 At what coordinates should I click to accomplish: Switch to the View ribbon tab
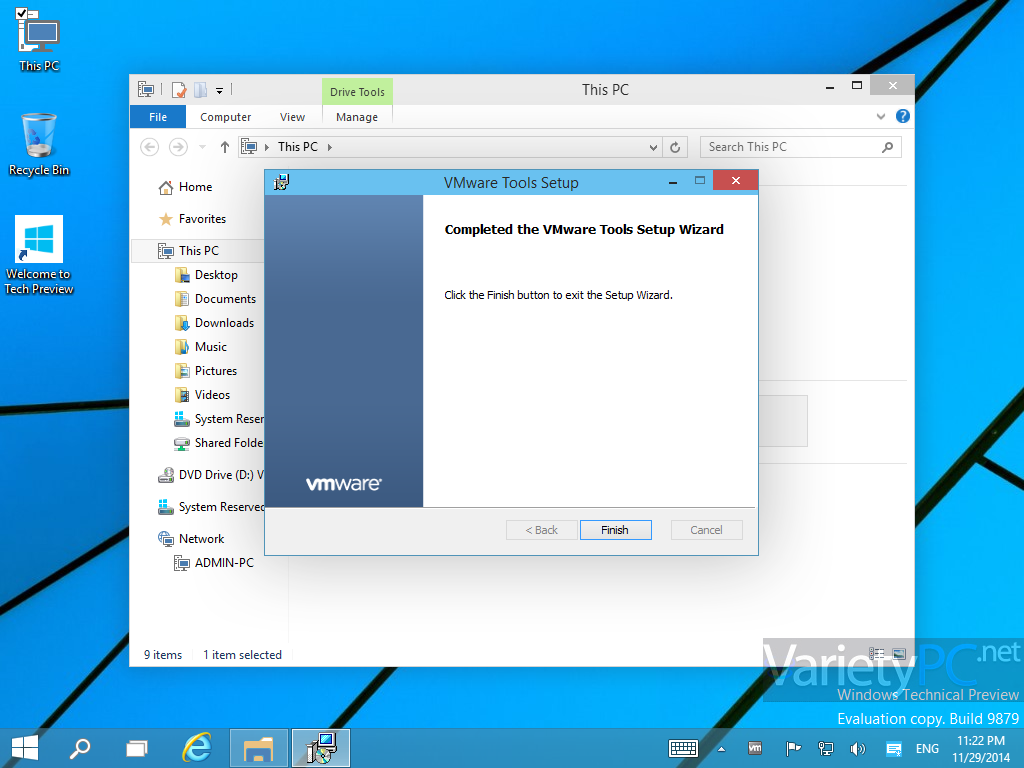coord(292,117)
